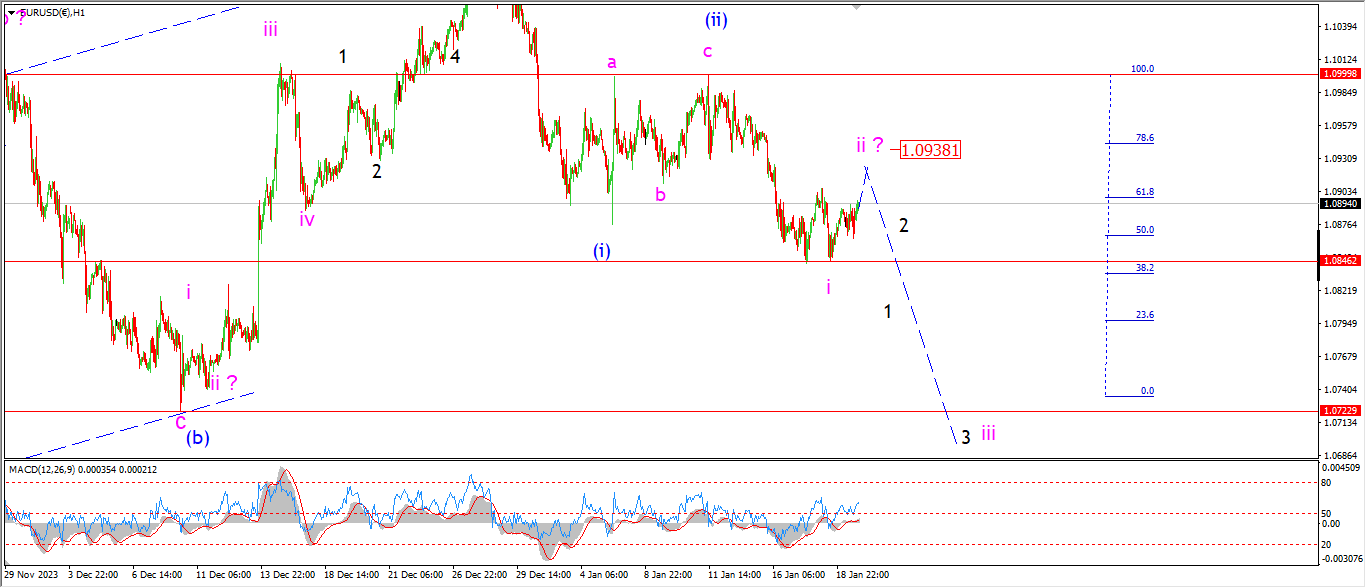This screenshot has width=1366, height=588.
Task: Click the '18 Jan 22:00' time axis label
Action: 863,575
